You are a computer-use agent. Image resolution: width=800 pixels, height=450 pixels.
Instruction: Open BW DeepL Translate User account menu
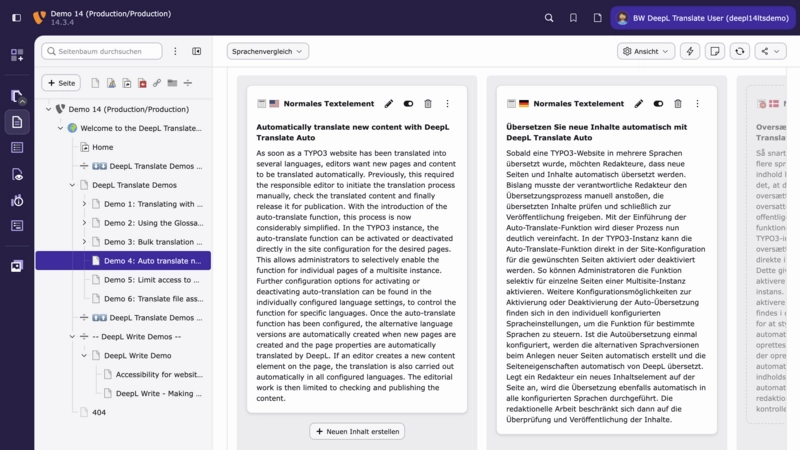pyautogui.click(x=703, y=18)
